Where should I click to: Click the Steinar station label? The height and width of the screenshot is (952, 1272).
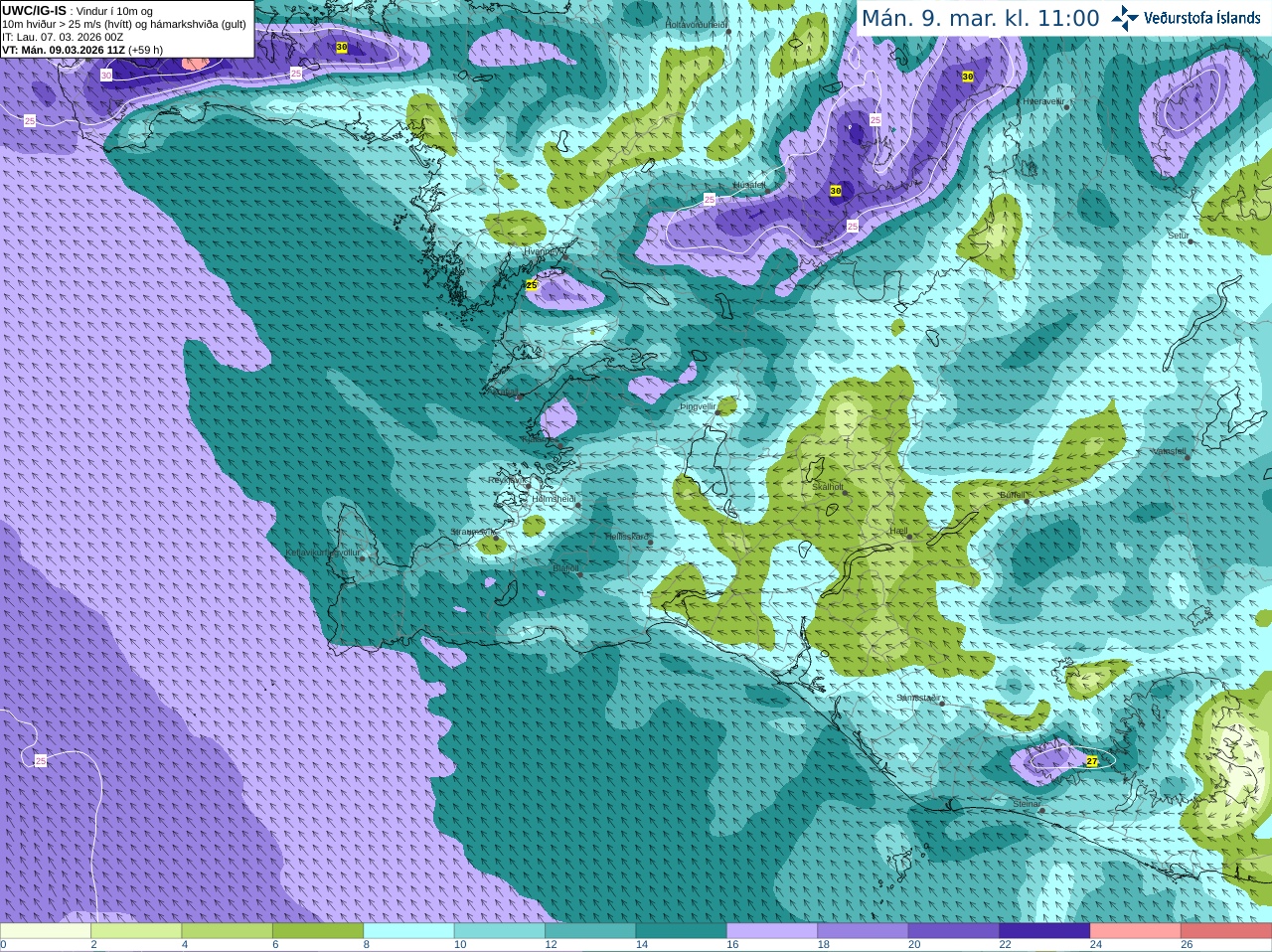pyautogui.click(x=1027, y=803)
